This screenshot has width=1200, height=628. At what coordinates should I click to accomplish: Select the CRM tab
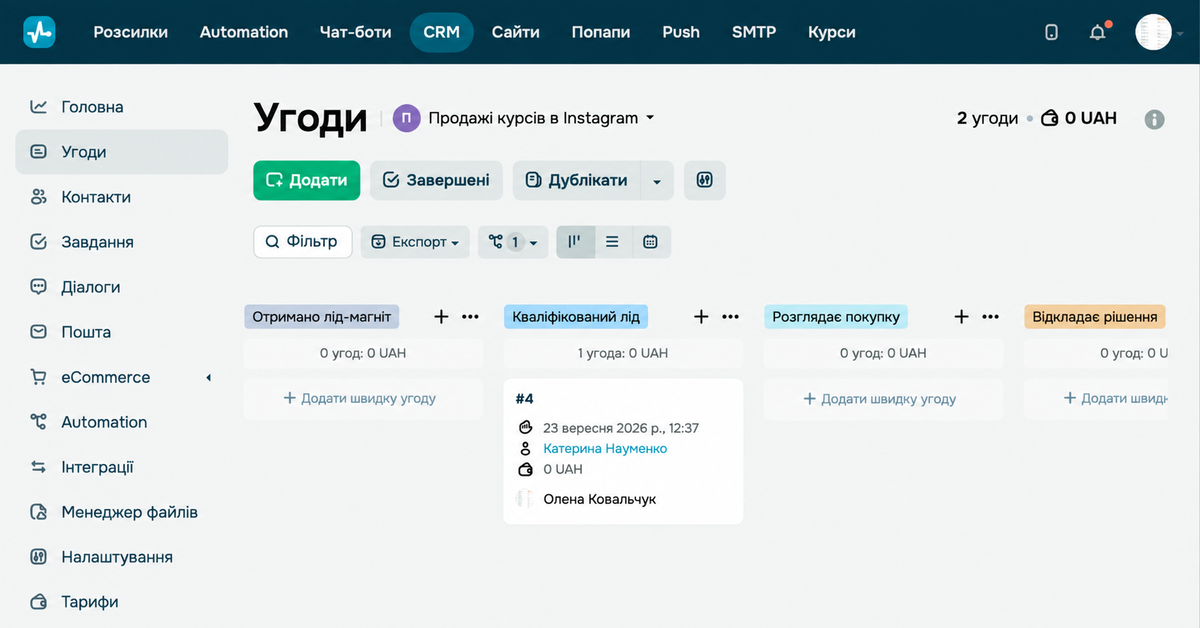click(442, 32)
